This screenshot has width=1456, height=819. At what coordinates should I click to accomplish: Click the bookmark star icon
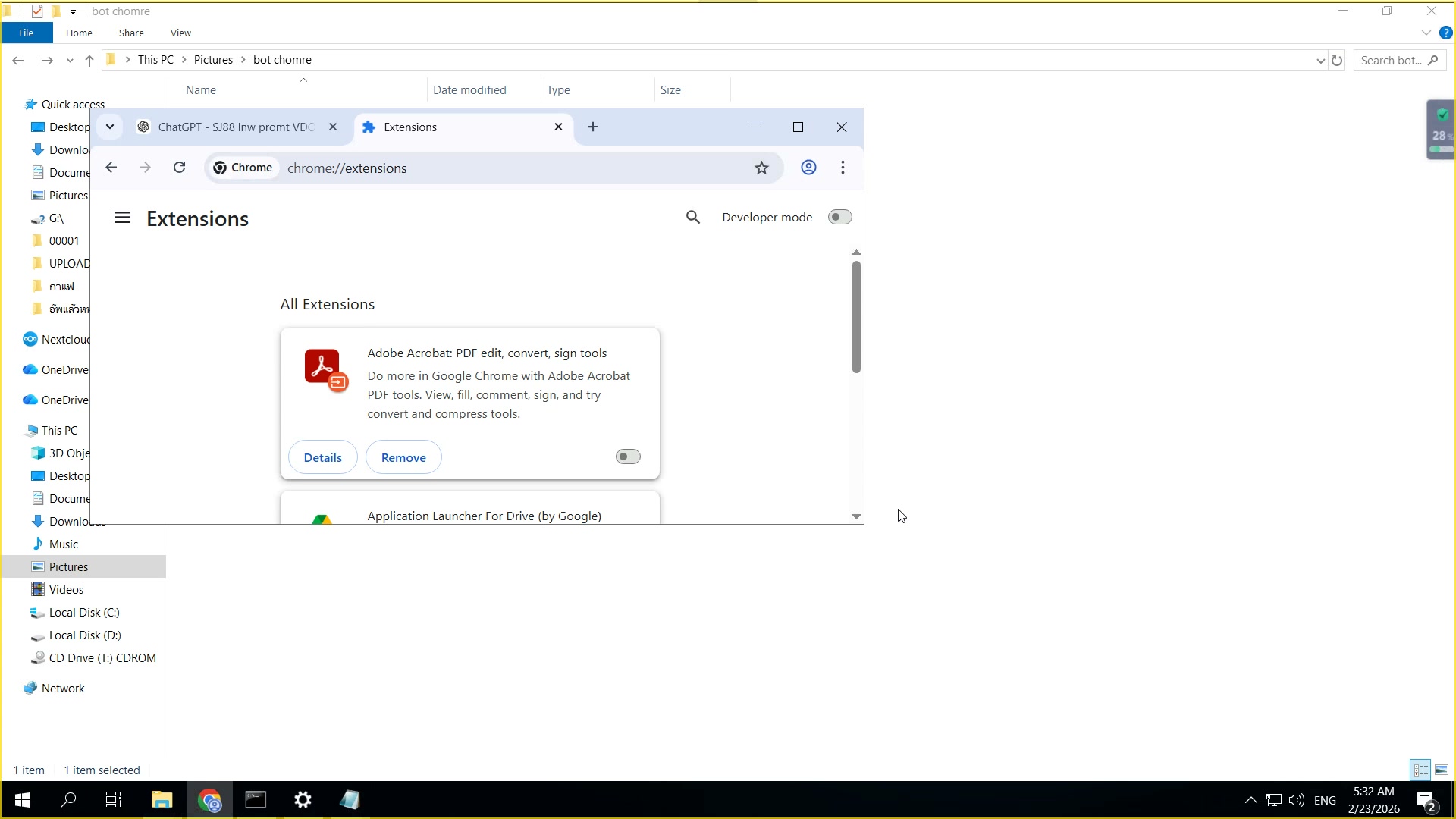(x=761, y=168)
